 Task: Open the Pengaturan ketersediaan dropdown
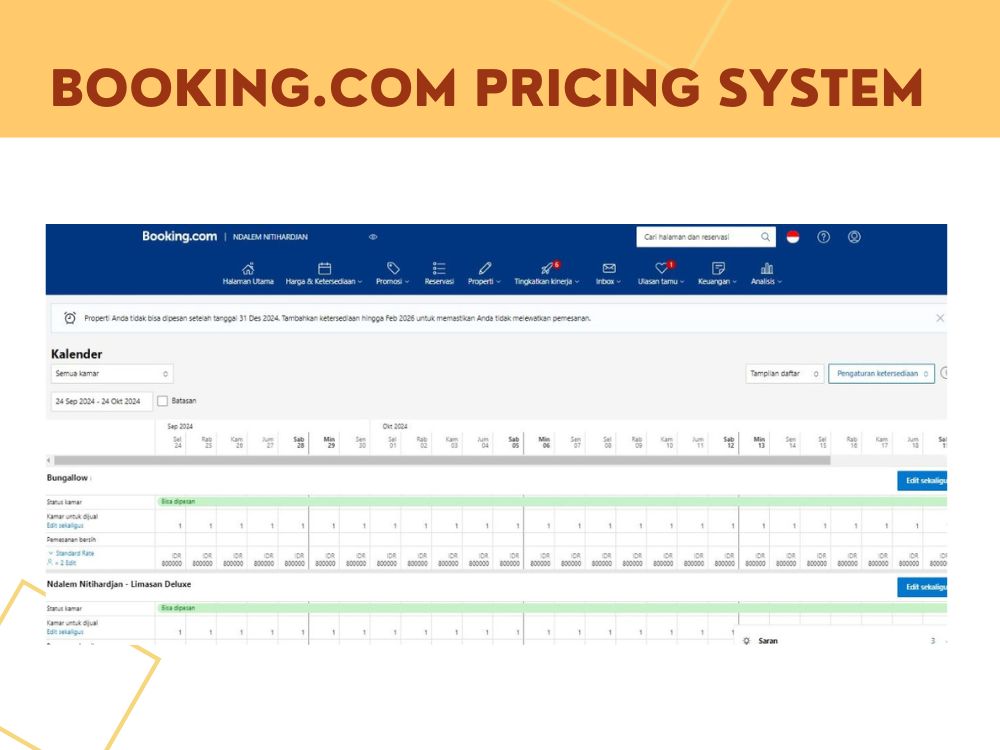pyautogui.click(x=881, y=373)
